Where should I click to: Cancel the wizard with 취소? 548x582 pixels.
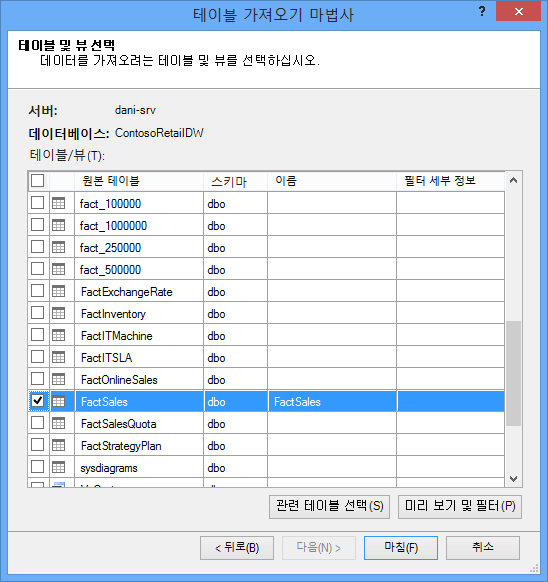tap(483, 547)
